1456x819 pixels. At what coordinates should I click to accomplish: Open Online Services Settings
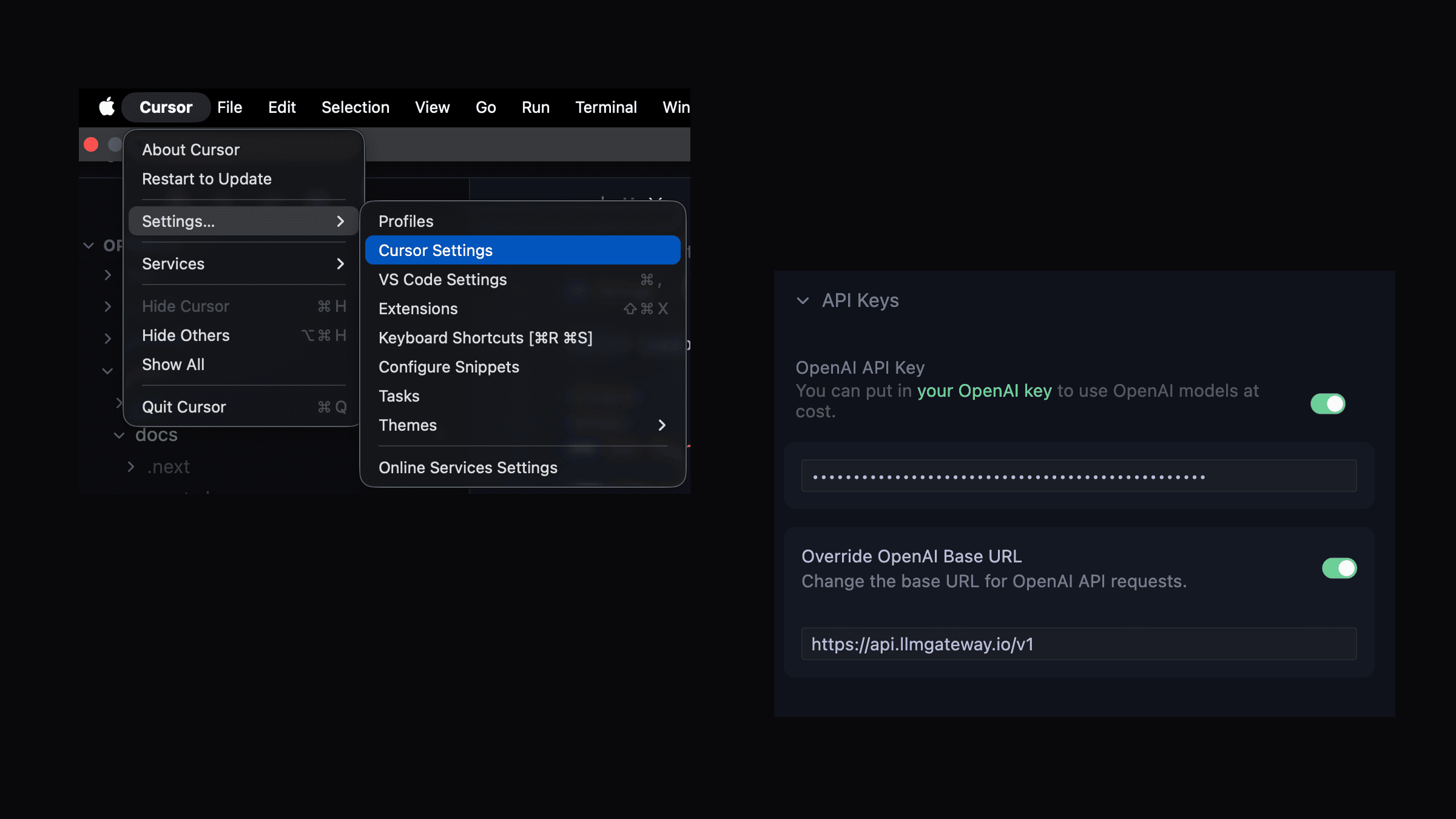(x=468, y=467)
